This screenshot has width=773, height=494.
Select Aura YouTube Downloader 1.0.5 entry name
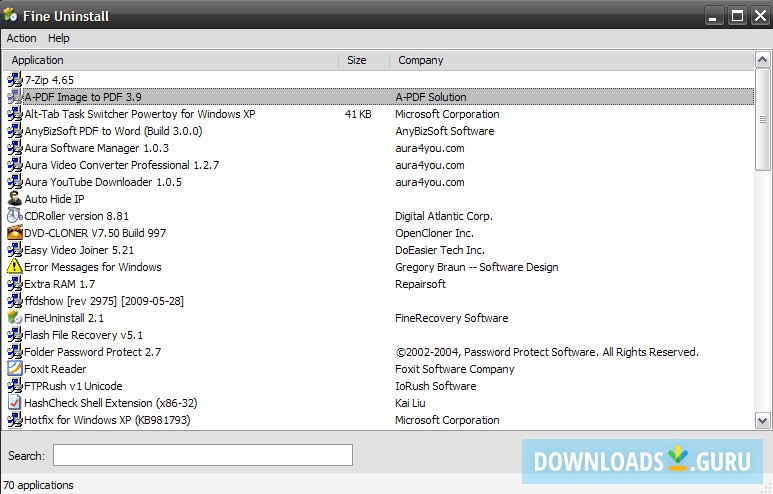point(103,182)
